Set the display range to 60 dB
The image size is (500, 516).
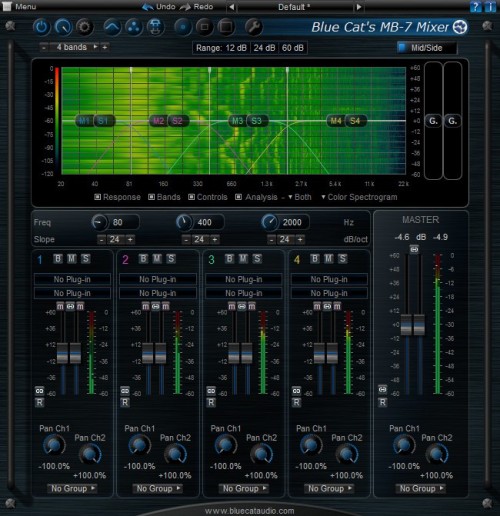(293, 48)
